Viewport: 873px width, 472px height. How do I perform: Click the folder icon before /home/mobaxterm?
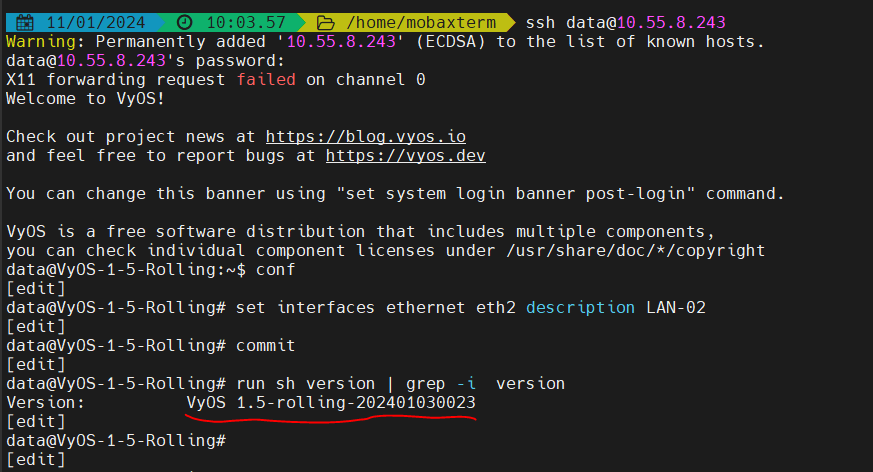pos(324,21)
